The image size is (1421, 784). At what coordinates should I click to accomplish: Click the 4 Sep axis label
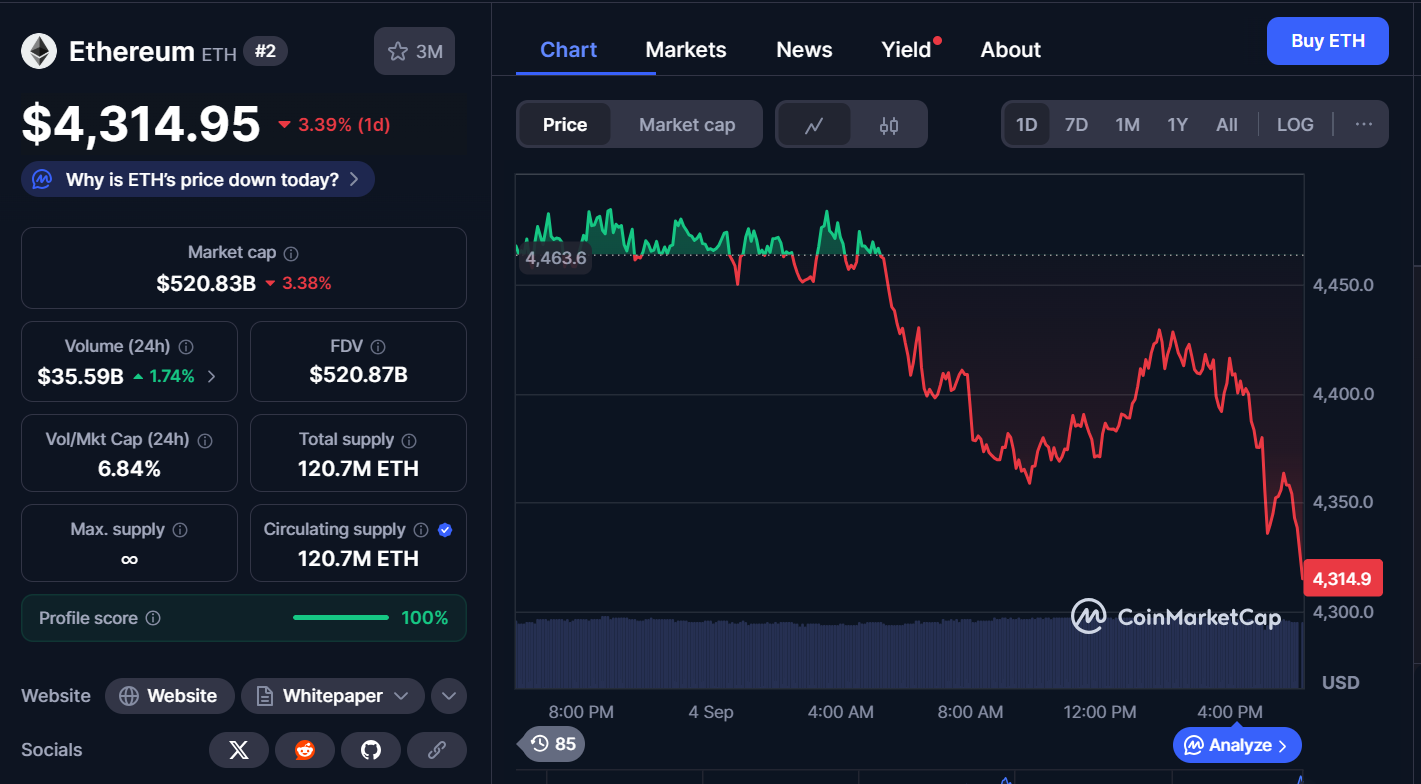pos(711,712)
